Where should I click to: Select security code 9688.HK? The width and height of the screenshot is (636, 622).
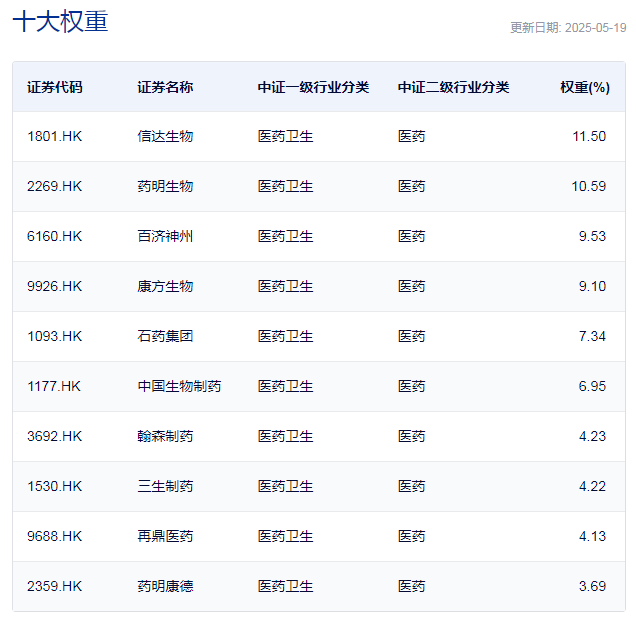point(54,536)
